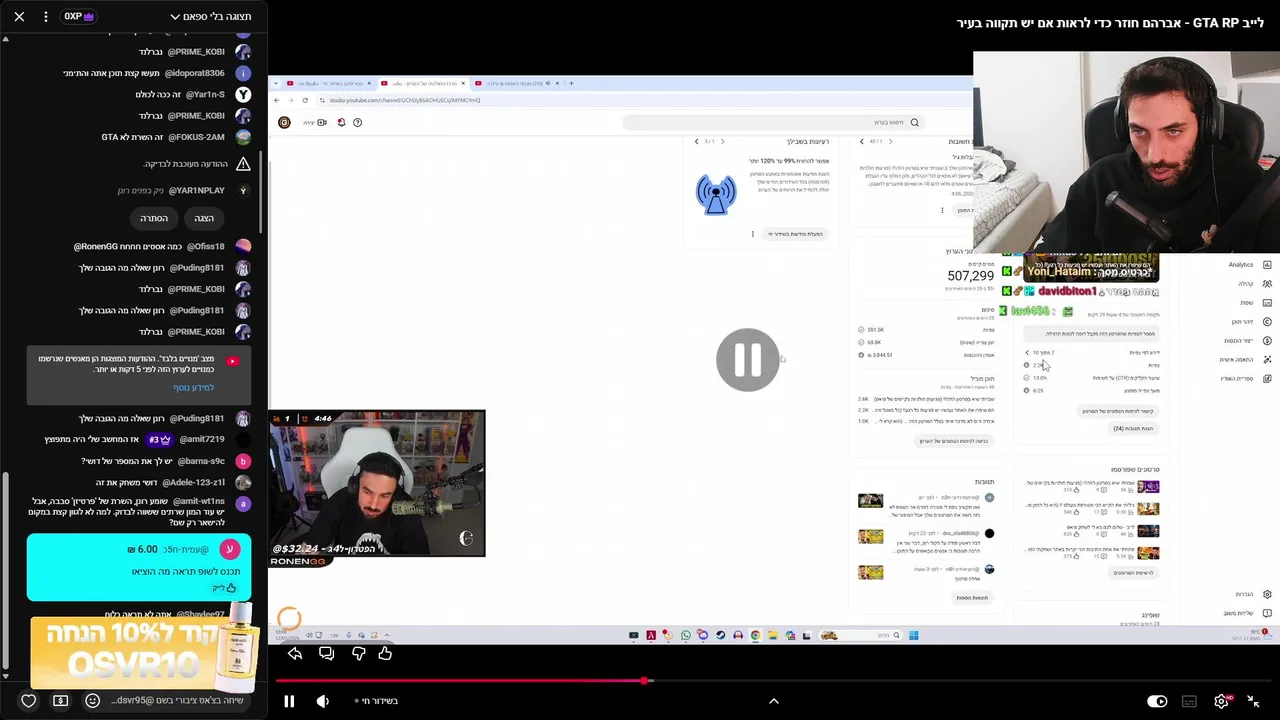
Task: Dislike the video with thumbs down
Action: tap(358, 654)
